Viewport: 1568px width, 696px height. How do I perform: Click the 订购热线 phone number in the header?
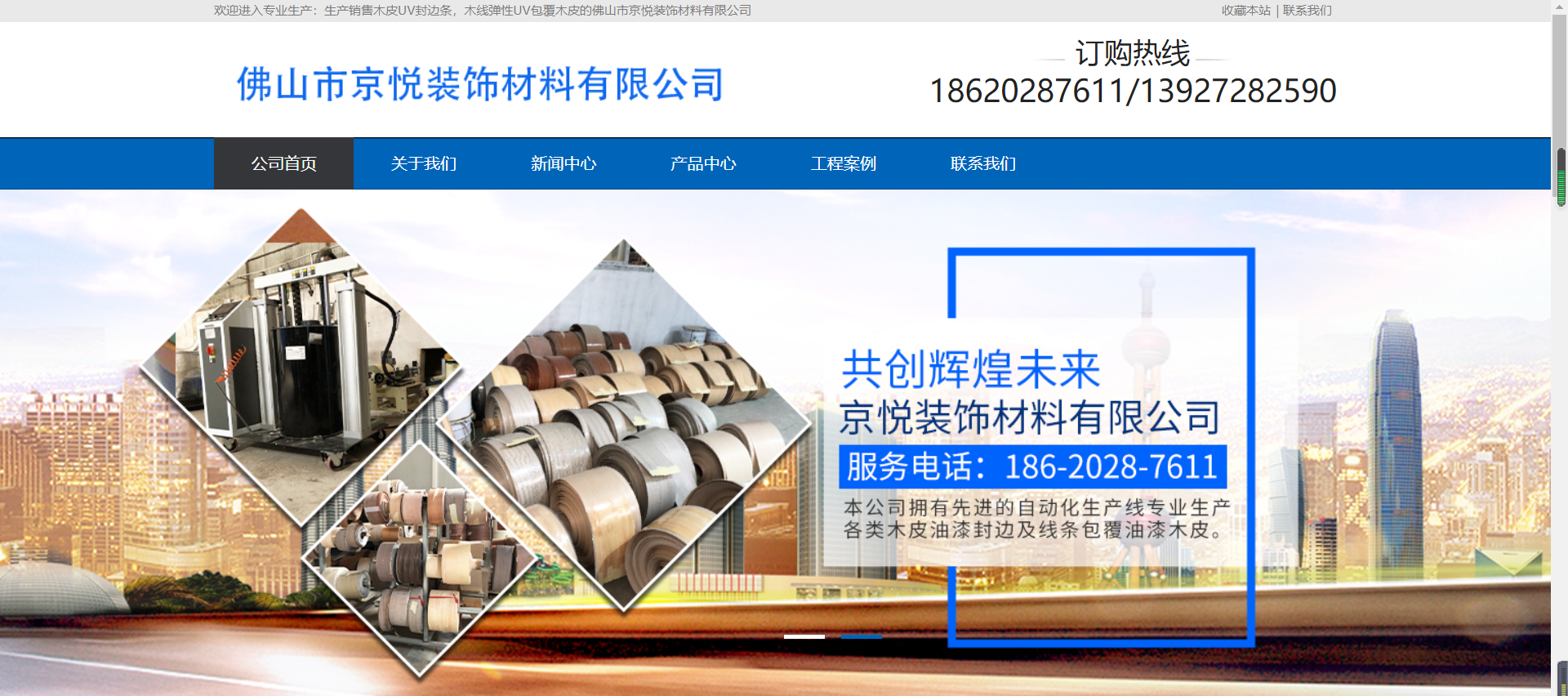[x=1133, y=91]
